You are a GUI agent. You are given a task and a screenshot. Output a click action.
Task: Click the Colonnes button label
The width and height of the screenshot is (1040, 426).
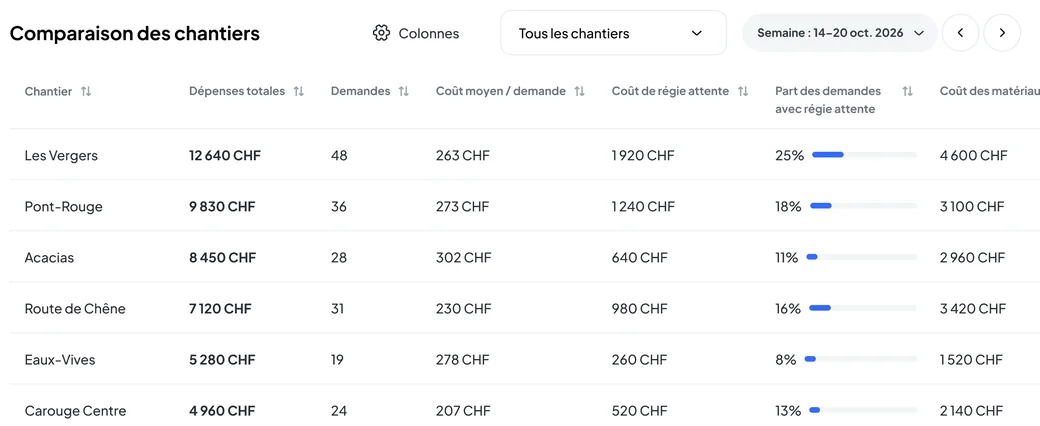point(428,33)
